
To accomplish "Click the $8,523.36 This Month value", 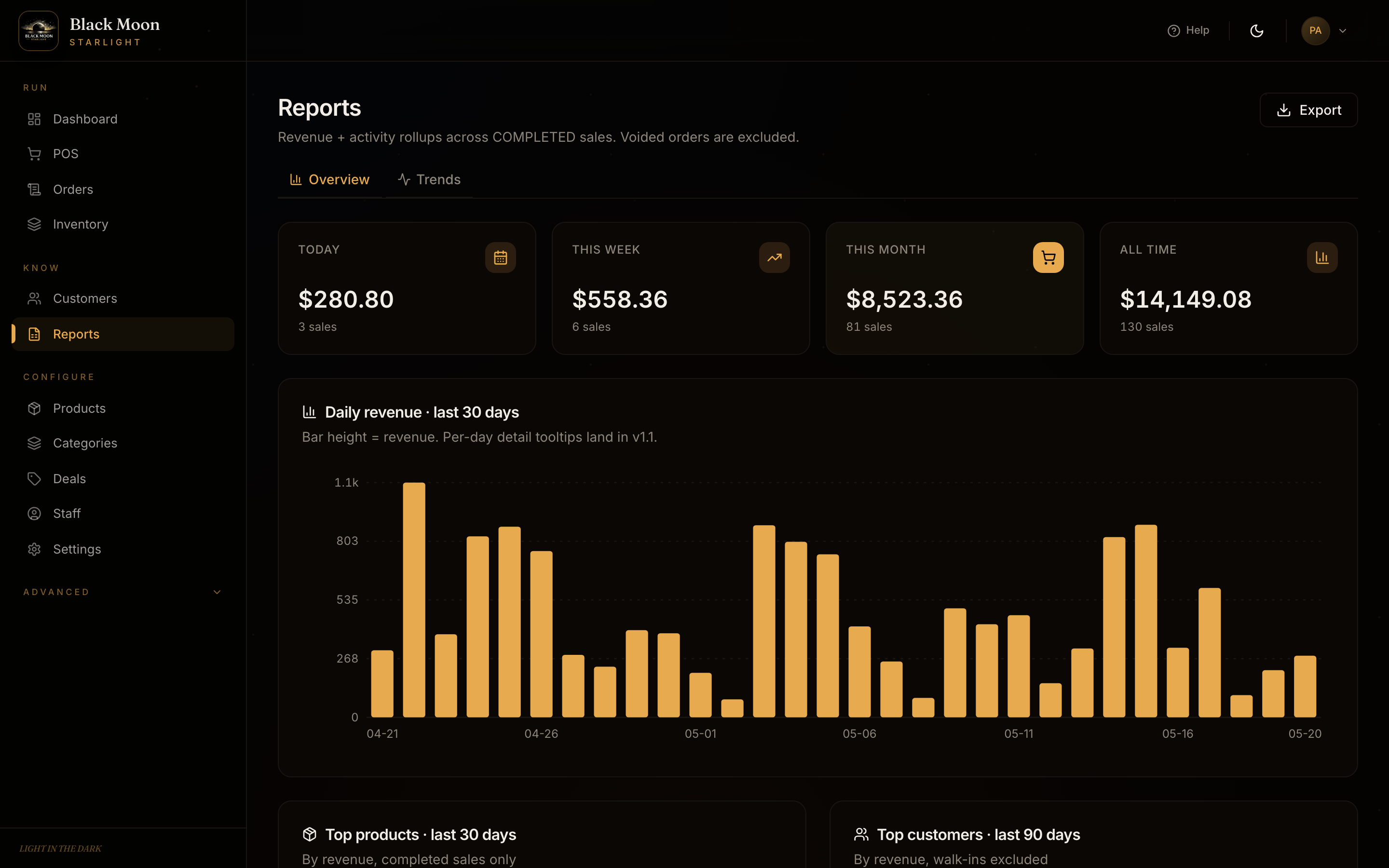I will [x=905, y=299].
